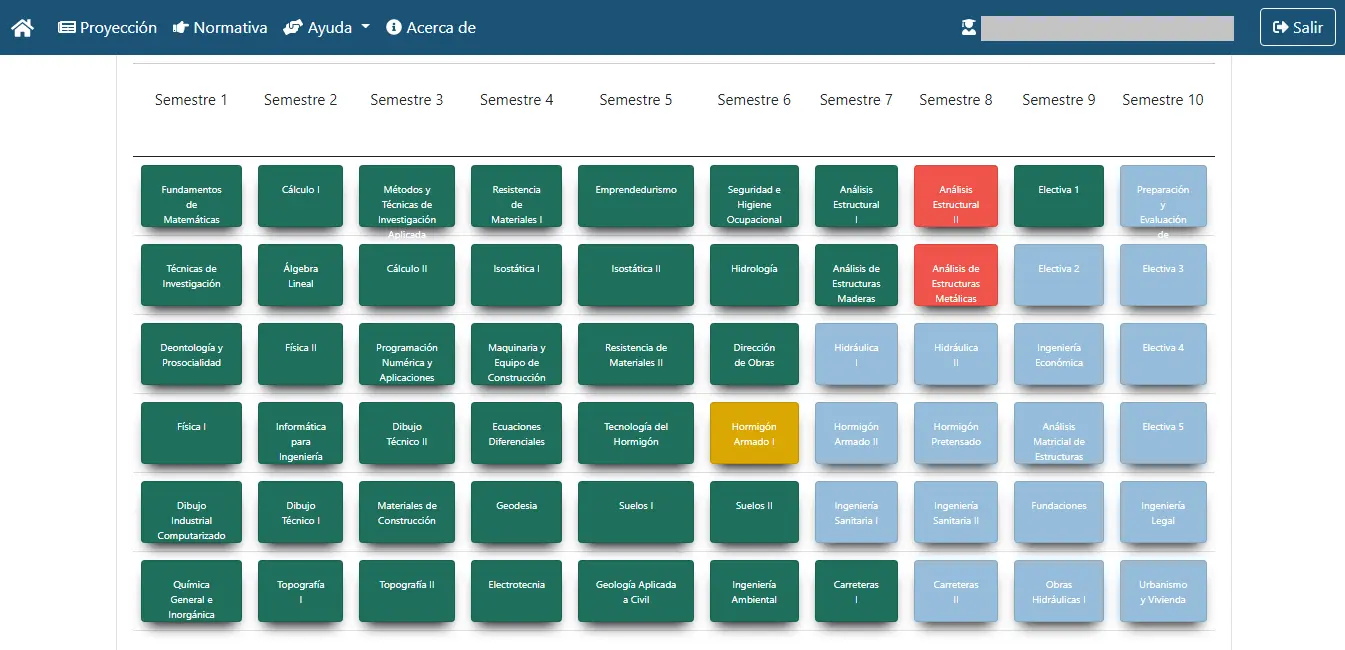Open the Normativa page

pyautogui.click(x=220, y=28)
